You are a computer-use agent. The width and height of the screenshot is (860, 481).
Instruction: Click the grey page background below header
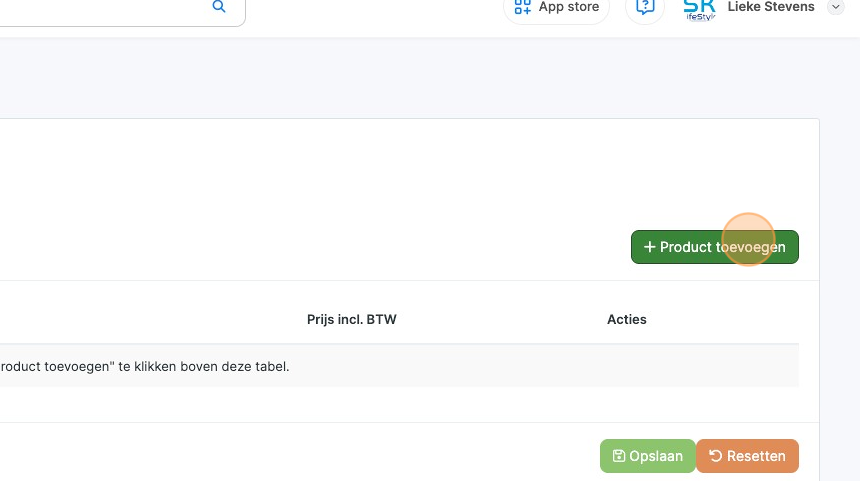(400, 80)
